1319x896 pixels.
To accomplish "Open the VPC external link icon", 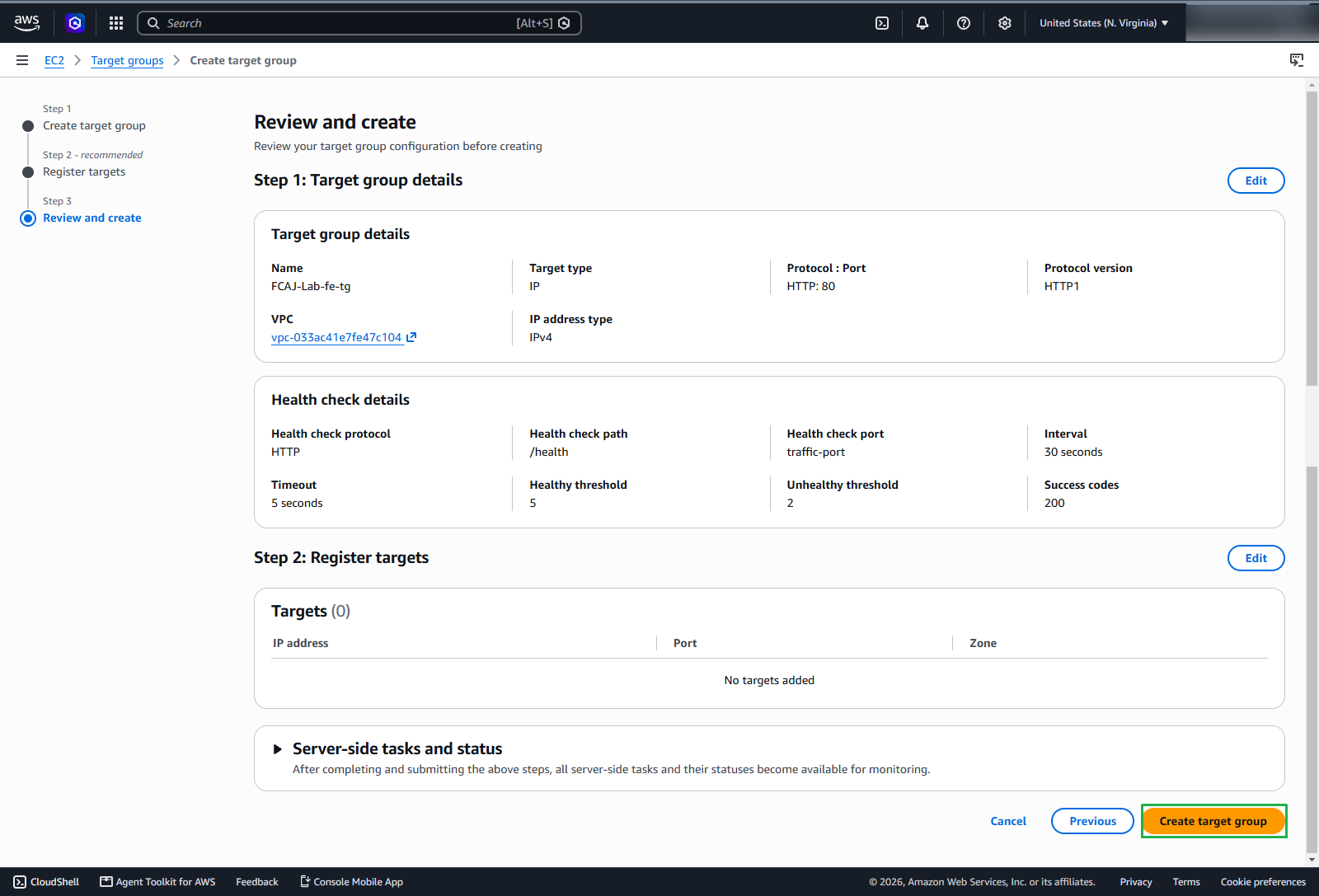I will (x=411, y=337).
